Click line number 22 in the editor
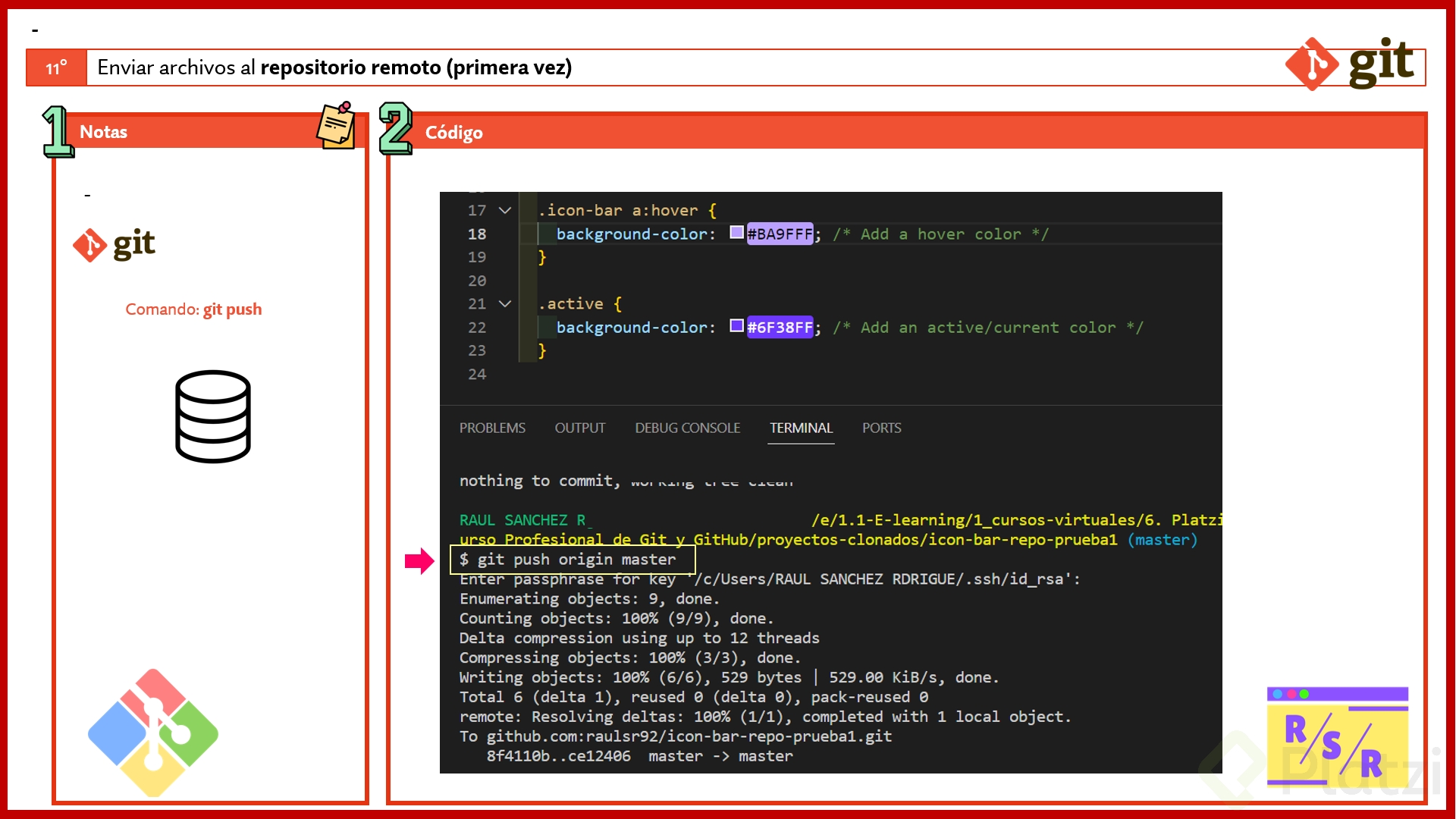The height and width of the screenshot is (819, 1456). click(477, 327)
